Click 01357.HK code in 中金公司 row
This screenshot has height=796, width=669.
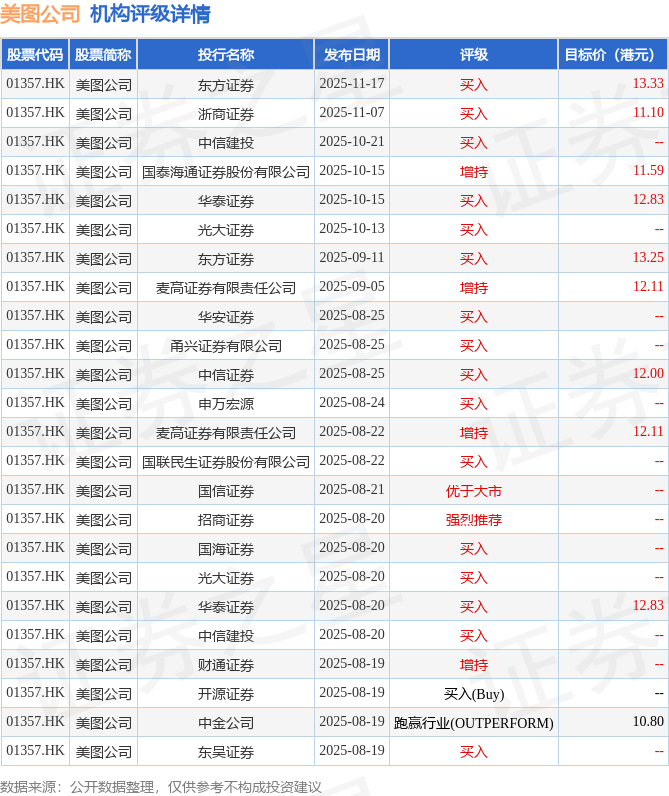point(35,721)
